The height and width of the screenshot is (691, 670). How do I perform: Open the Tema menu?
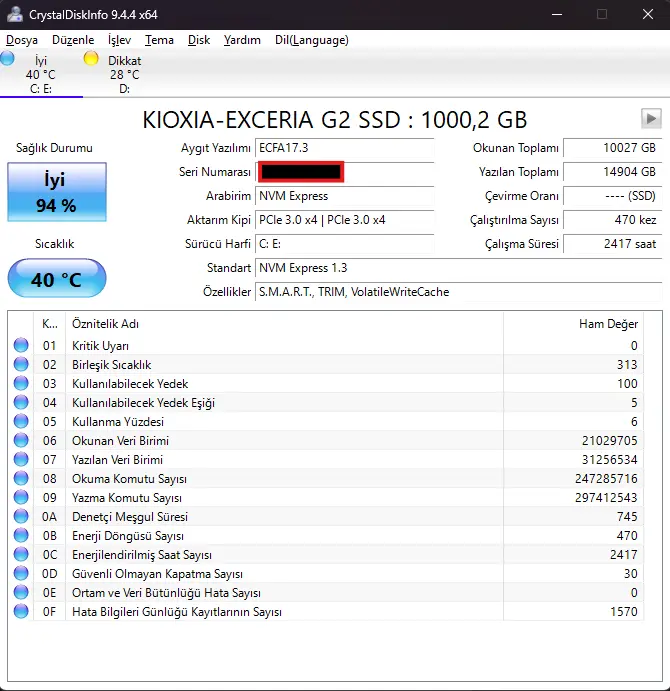click(x=159, y=40)
